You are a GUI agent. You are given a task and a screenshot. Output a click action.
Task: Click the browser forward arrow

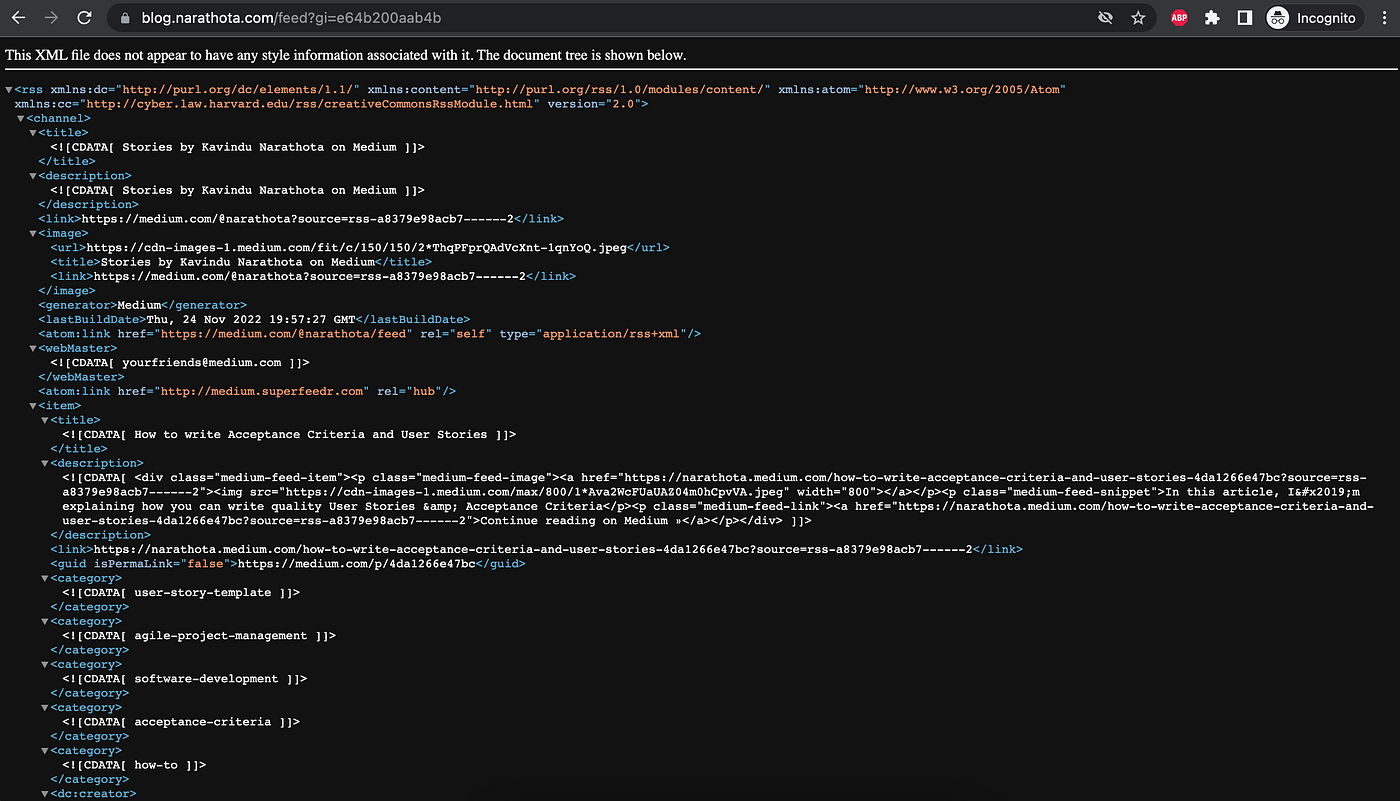point(52,18)
